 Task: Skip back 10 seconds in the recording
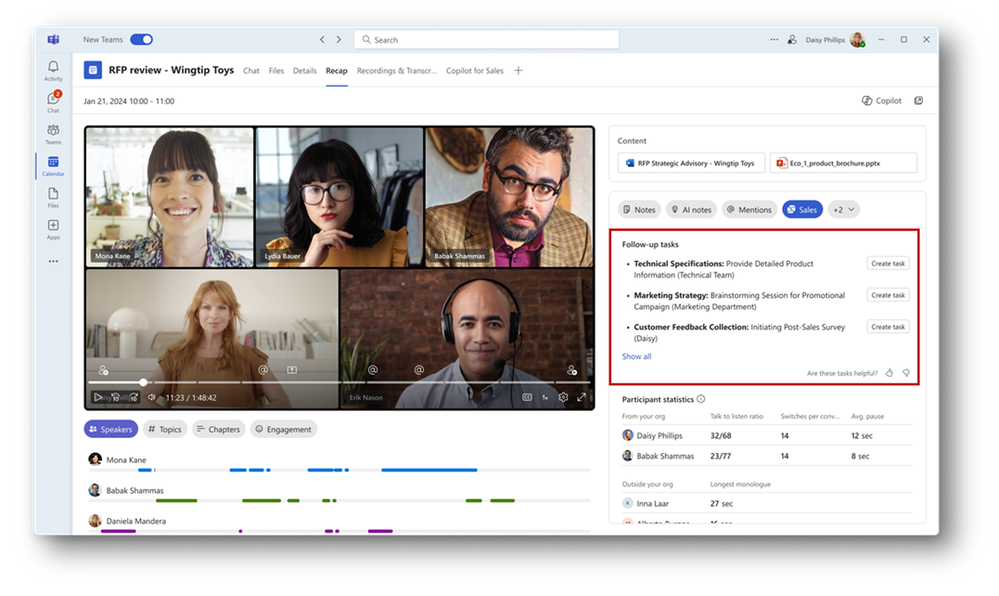tap(115, 397)
